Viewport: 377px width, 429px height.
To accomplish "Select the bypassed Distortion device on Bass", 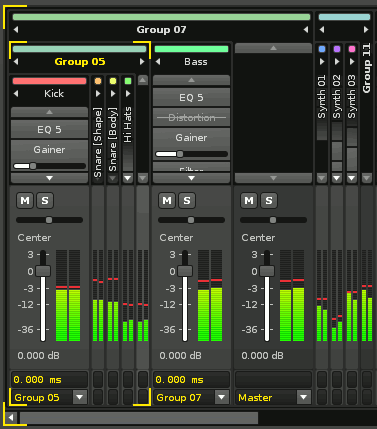I will (x=191, y=118).
